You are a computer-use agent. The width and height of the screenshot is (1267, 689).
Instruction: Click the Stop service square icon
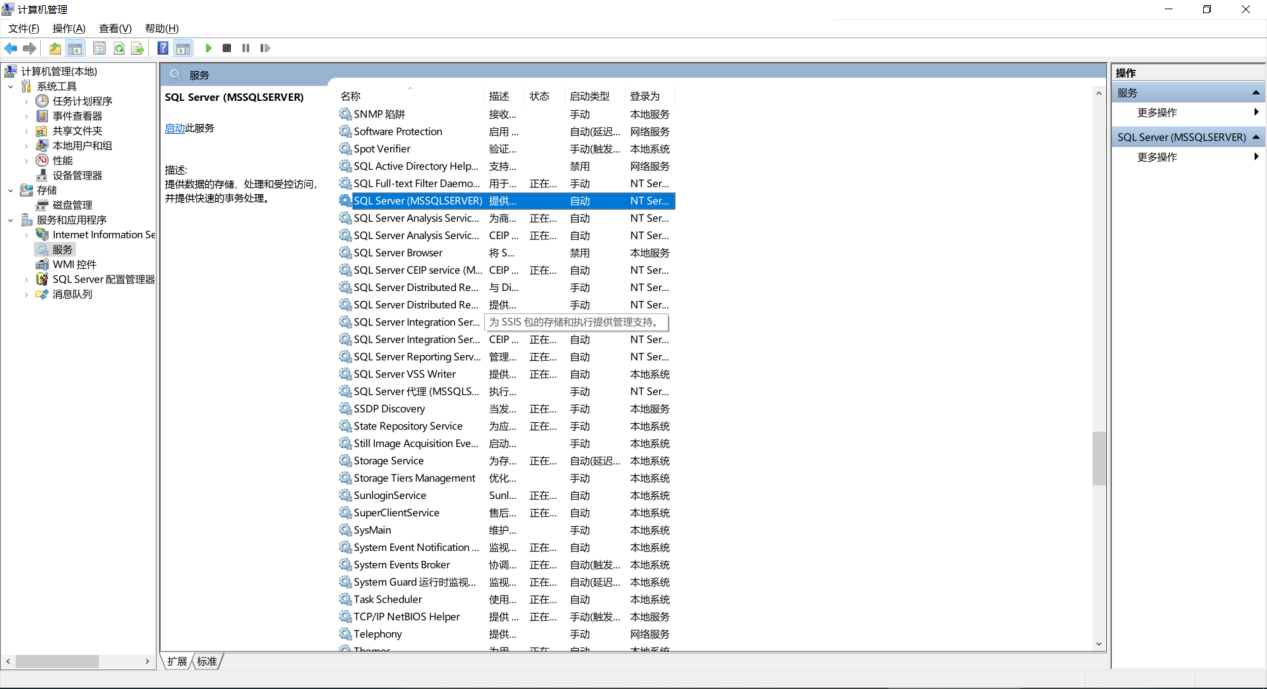tap(227, 48)
